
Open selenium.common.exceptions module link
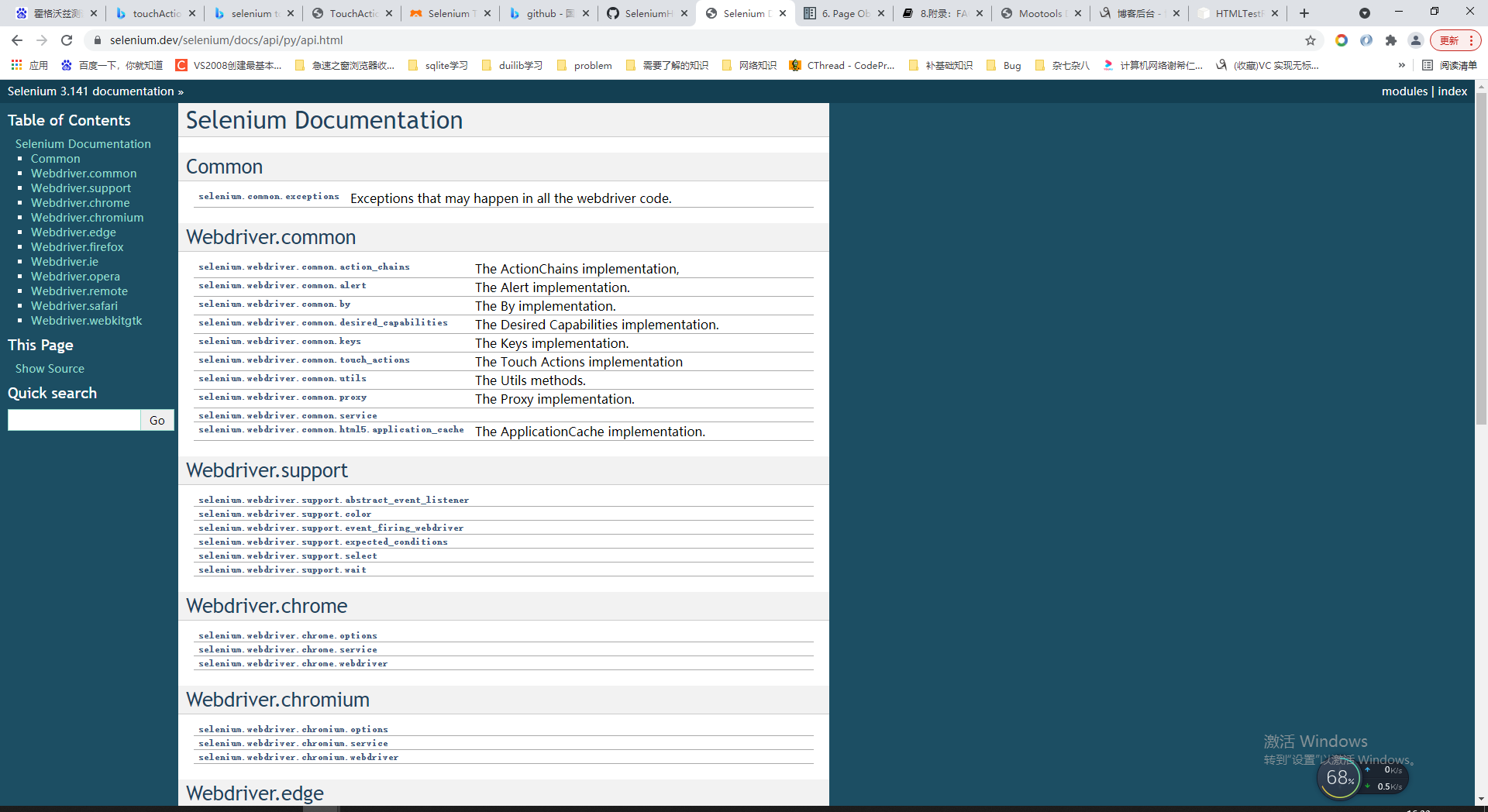[x=269, y=197]
